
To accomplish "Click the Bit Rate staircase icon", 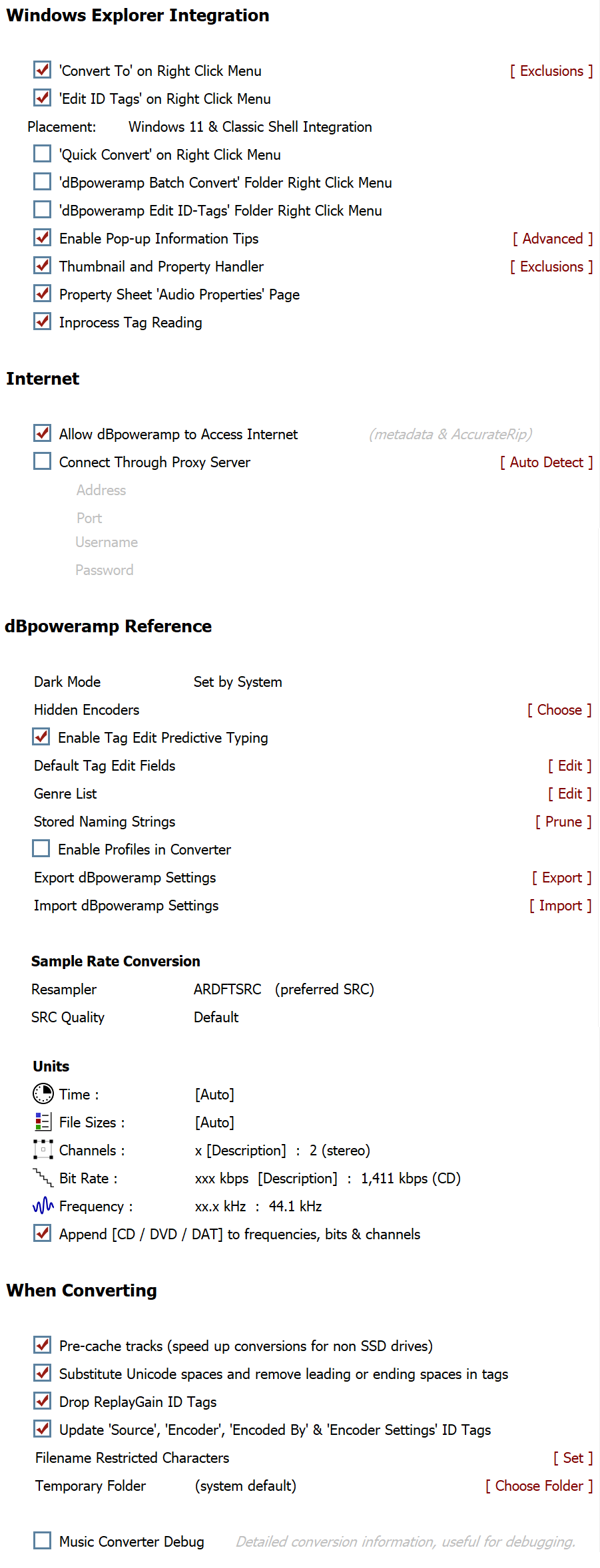I will [43, 1177].
